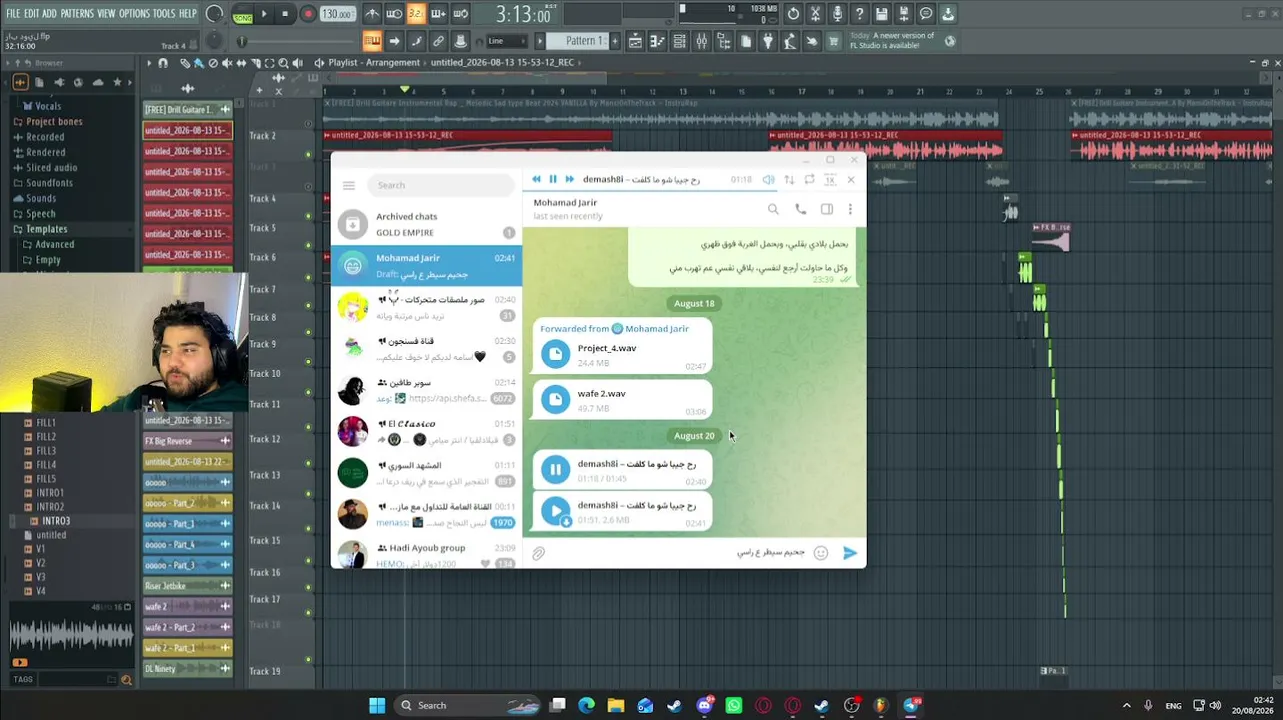The height and width of the screenshot is (720, 1283).
Task: Open the FL Studio plugin picker plug icon
Action: (768, 41)
